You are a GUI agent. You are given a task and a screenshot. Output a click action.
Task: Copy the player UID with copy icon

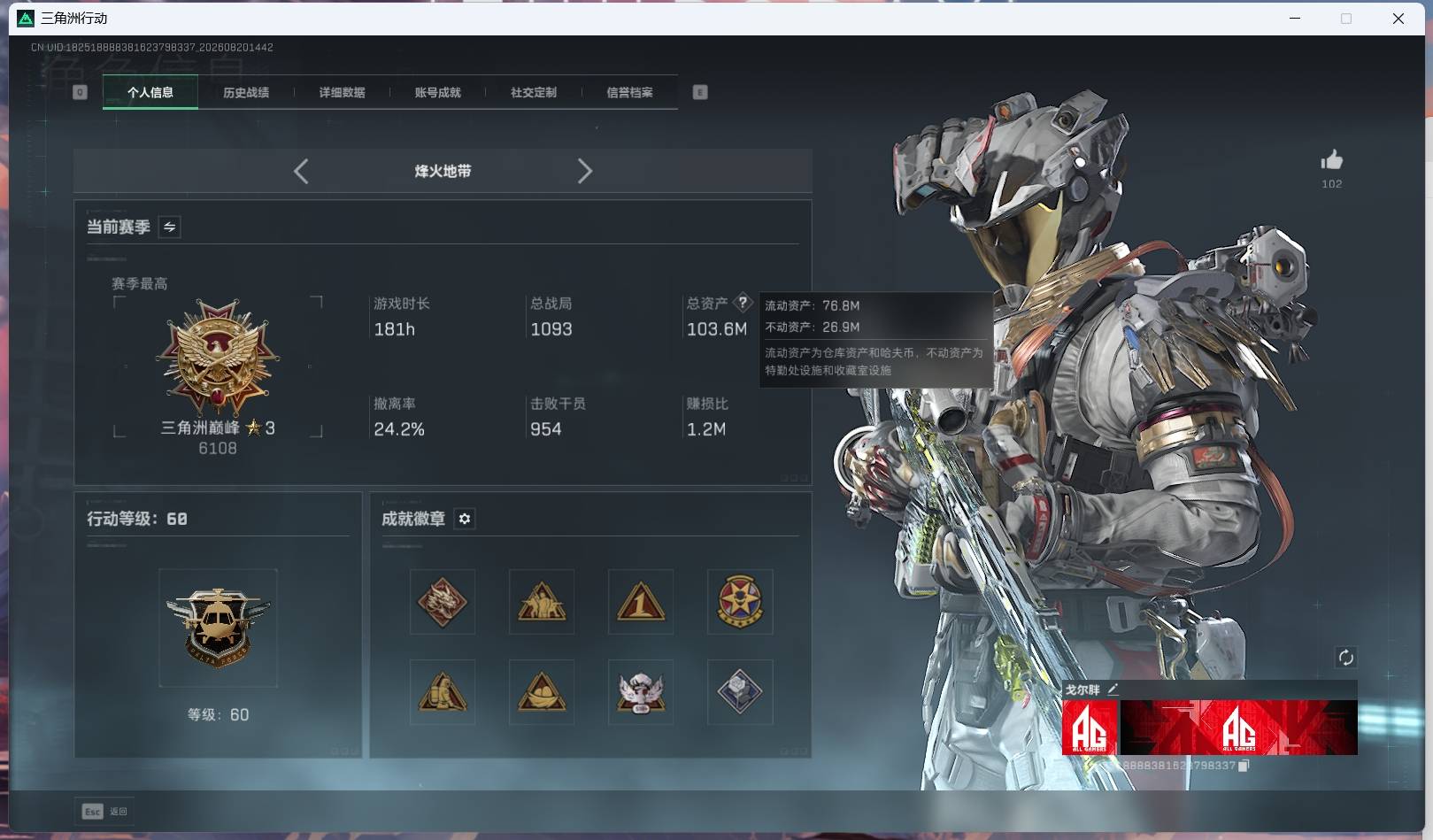[1244, 766]
